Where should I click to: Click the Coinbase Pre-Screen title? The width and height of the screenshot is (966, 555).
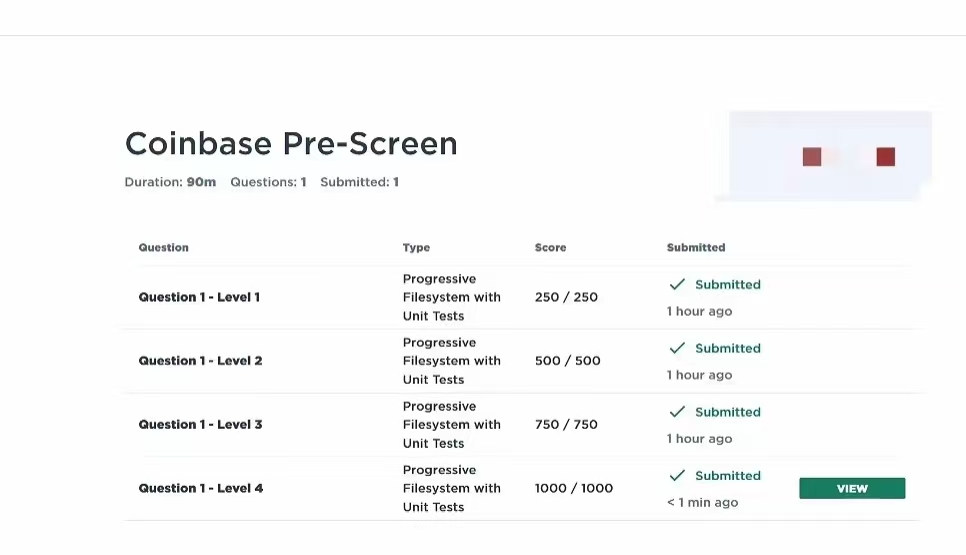(291, 144)
